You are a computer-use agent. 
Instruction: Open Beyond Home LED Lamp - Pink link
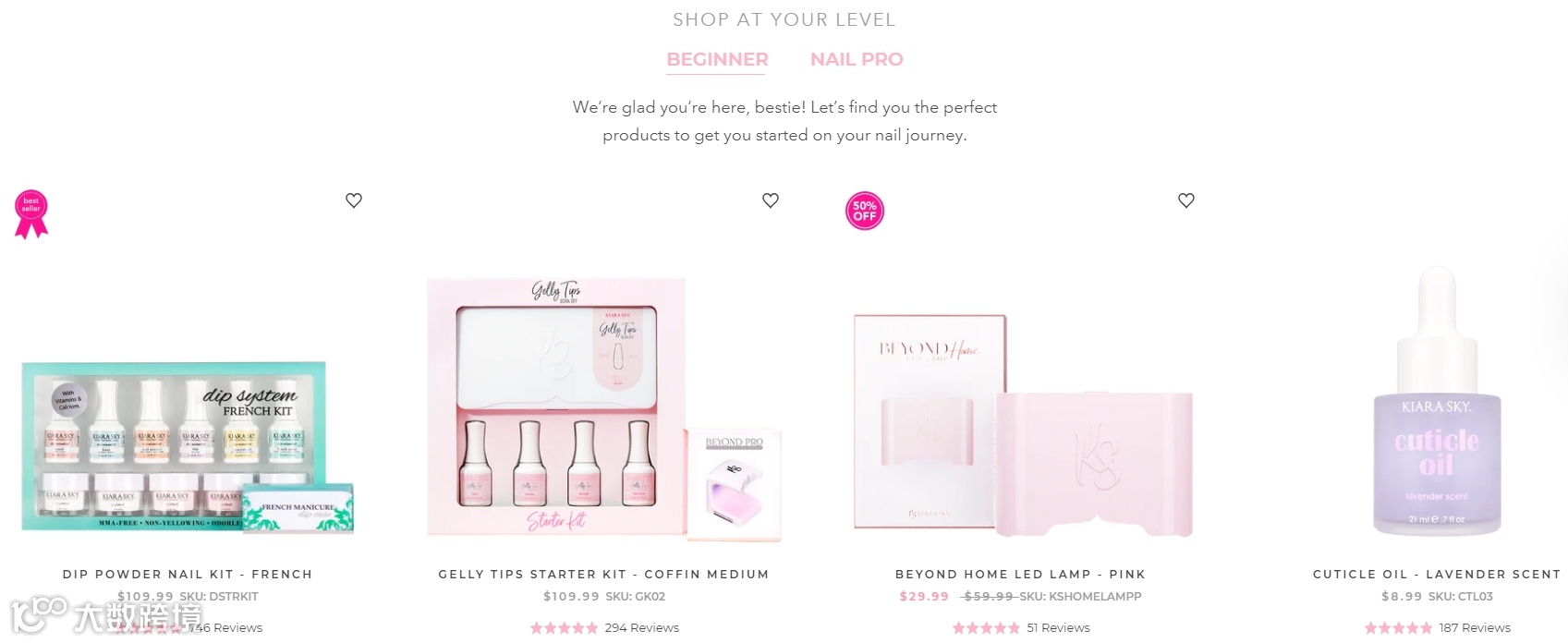[1020, 574]
